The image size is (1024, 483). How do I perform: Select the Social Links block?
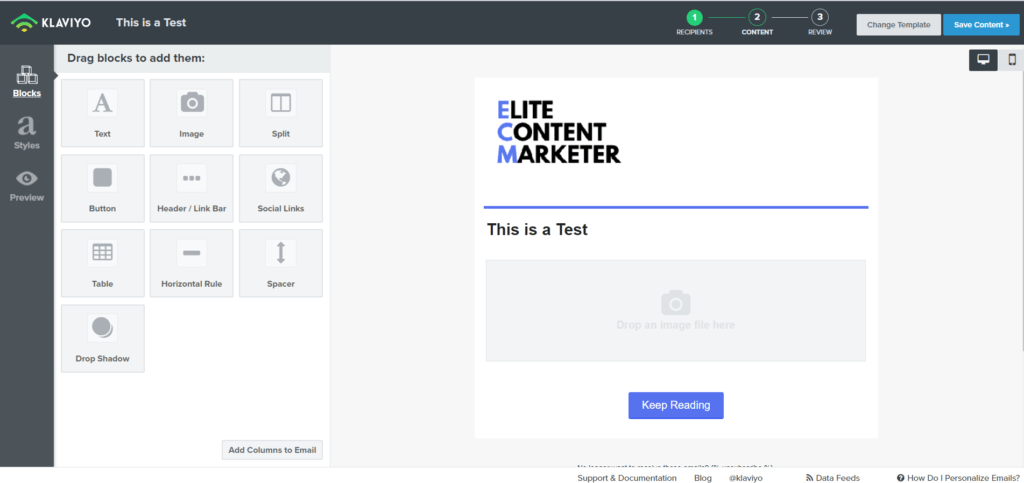281,189
